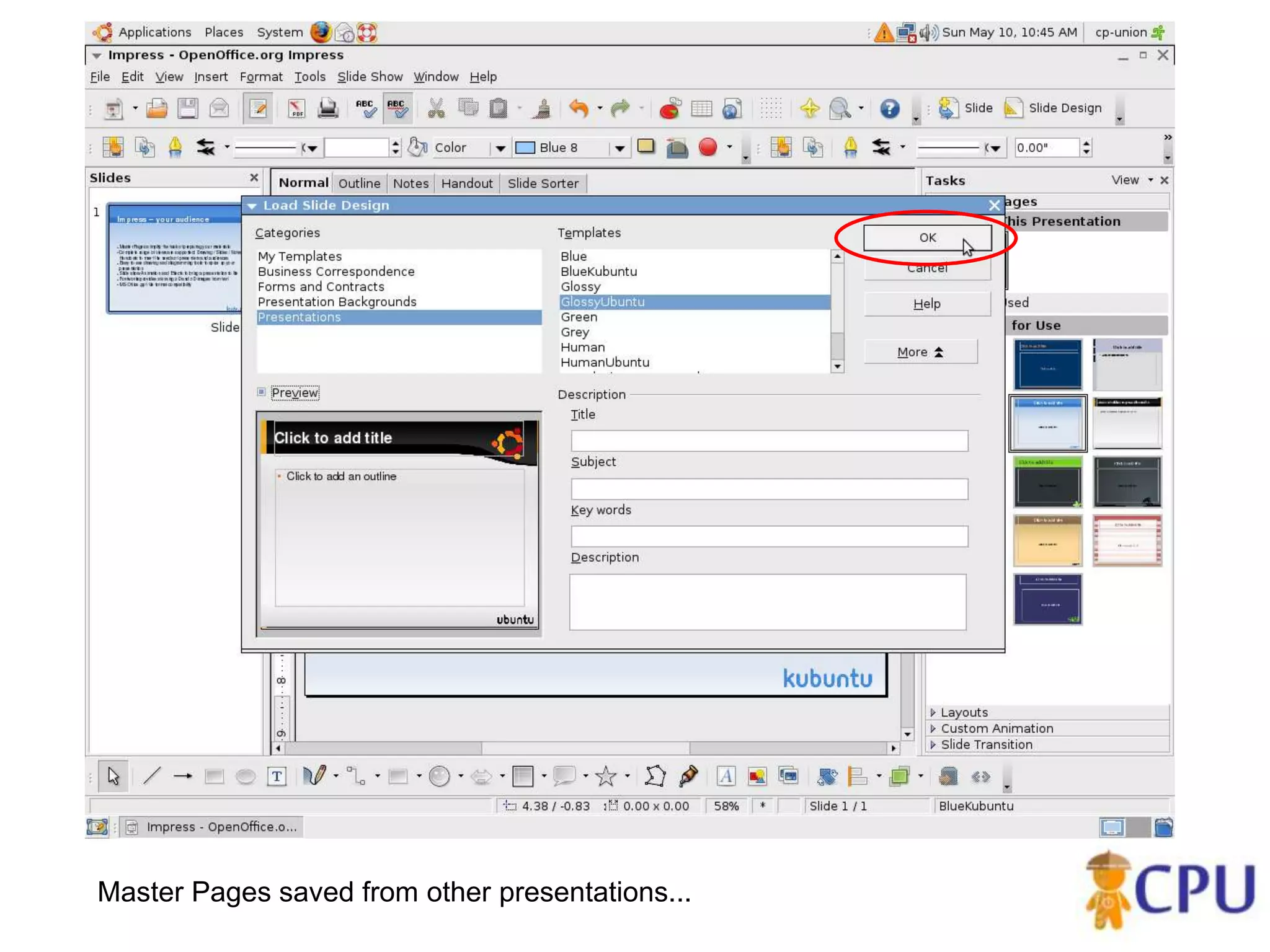Select the arrow Select tool

tap(113, 776)
